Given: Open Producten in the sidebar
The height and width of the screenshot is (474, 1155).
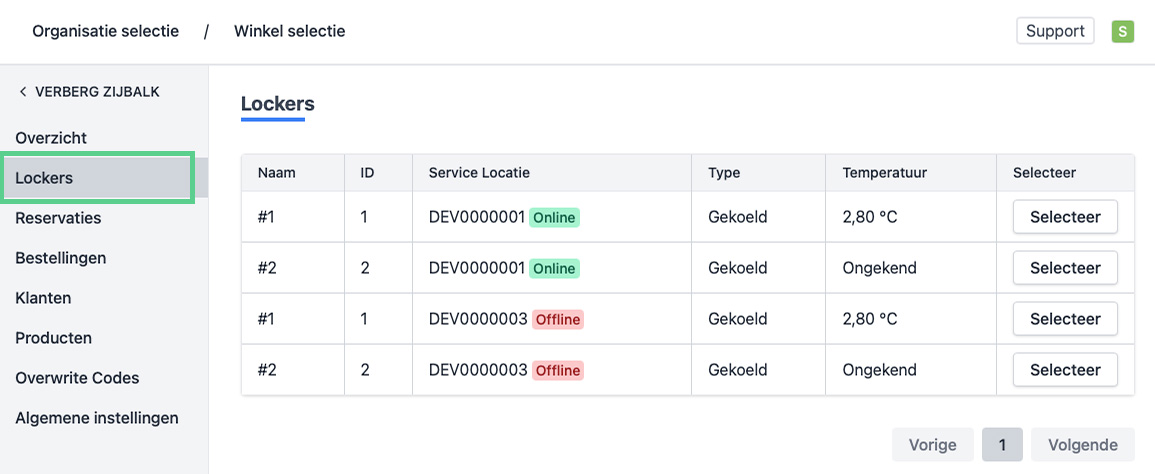Looking at the screenshot, I should click(x=53, y=338).
